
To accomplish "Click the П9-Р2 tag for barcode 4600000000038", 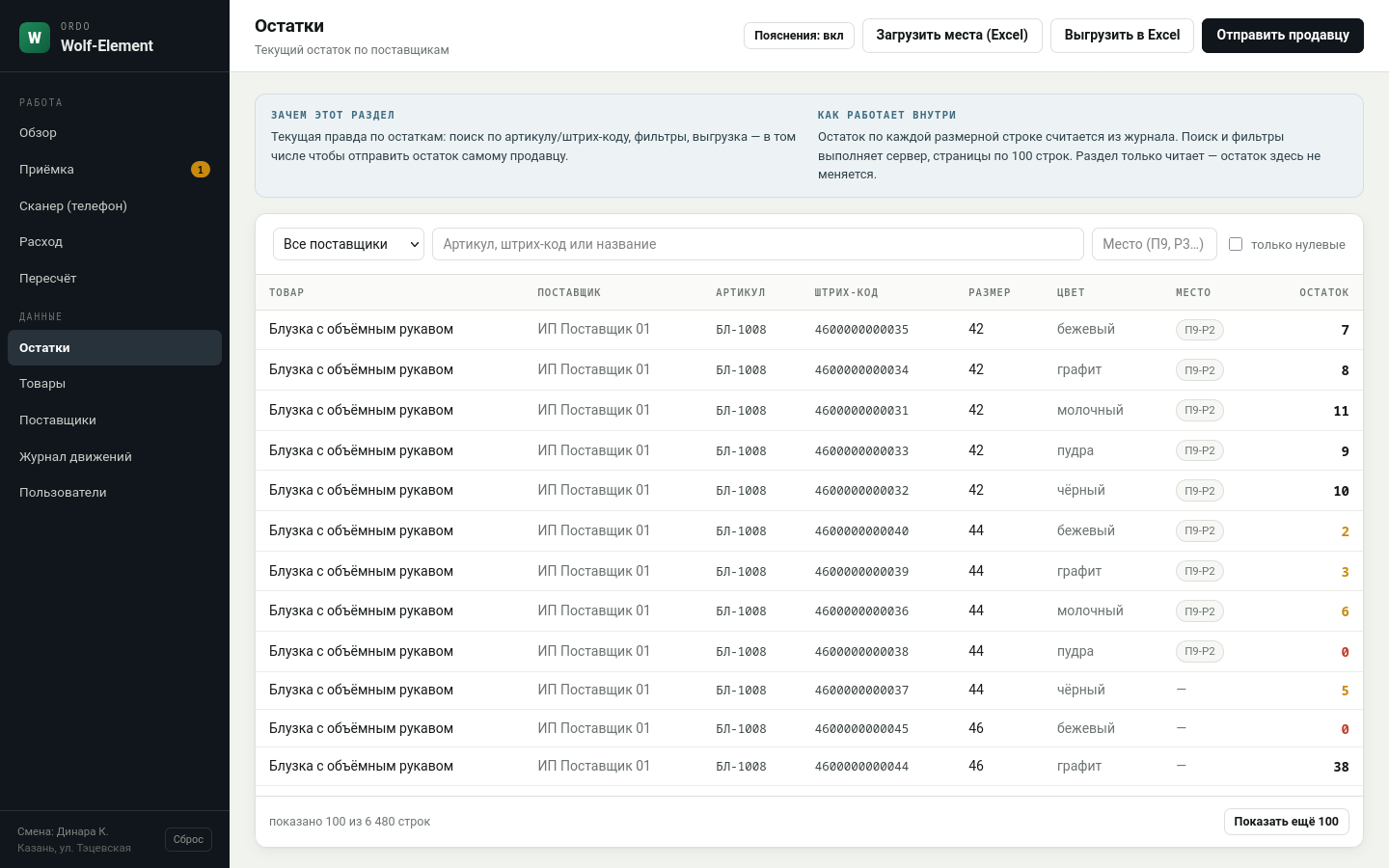I will tap(1200, 651).
